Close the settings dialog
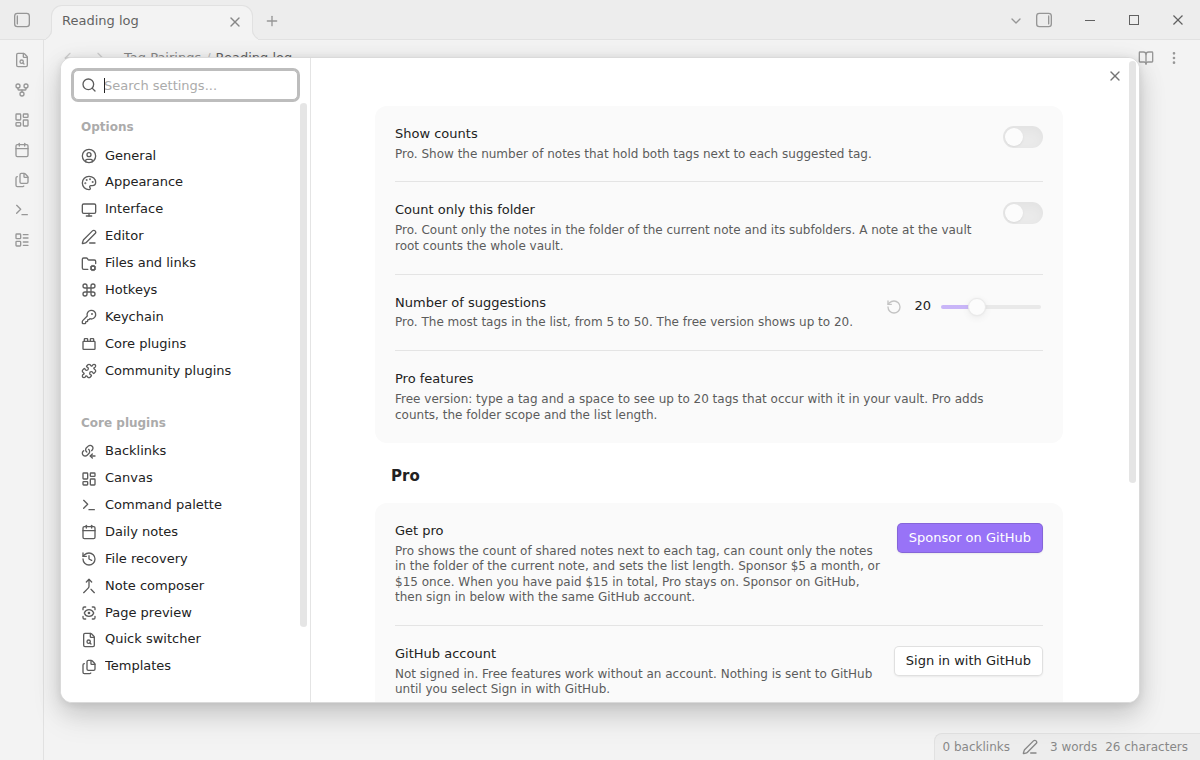 pos(1115,76)
